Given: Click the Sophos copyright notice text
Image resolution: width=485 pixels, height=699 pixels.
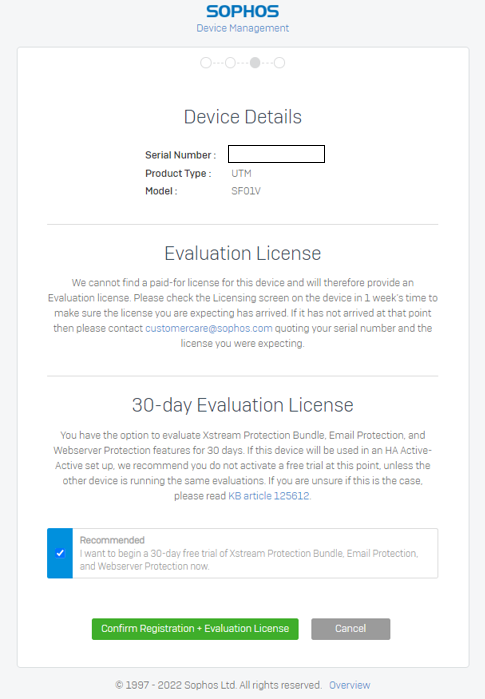Looking at the screenshot, I should pyautogui.click(x=218, y=685).
